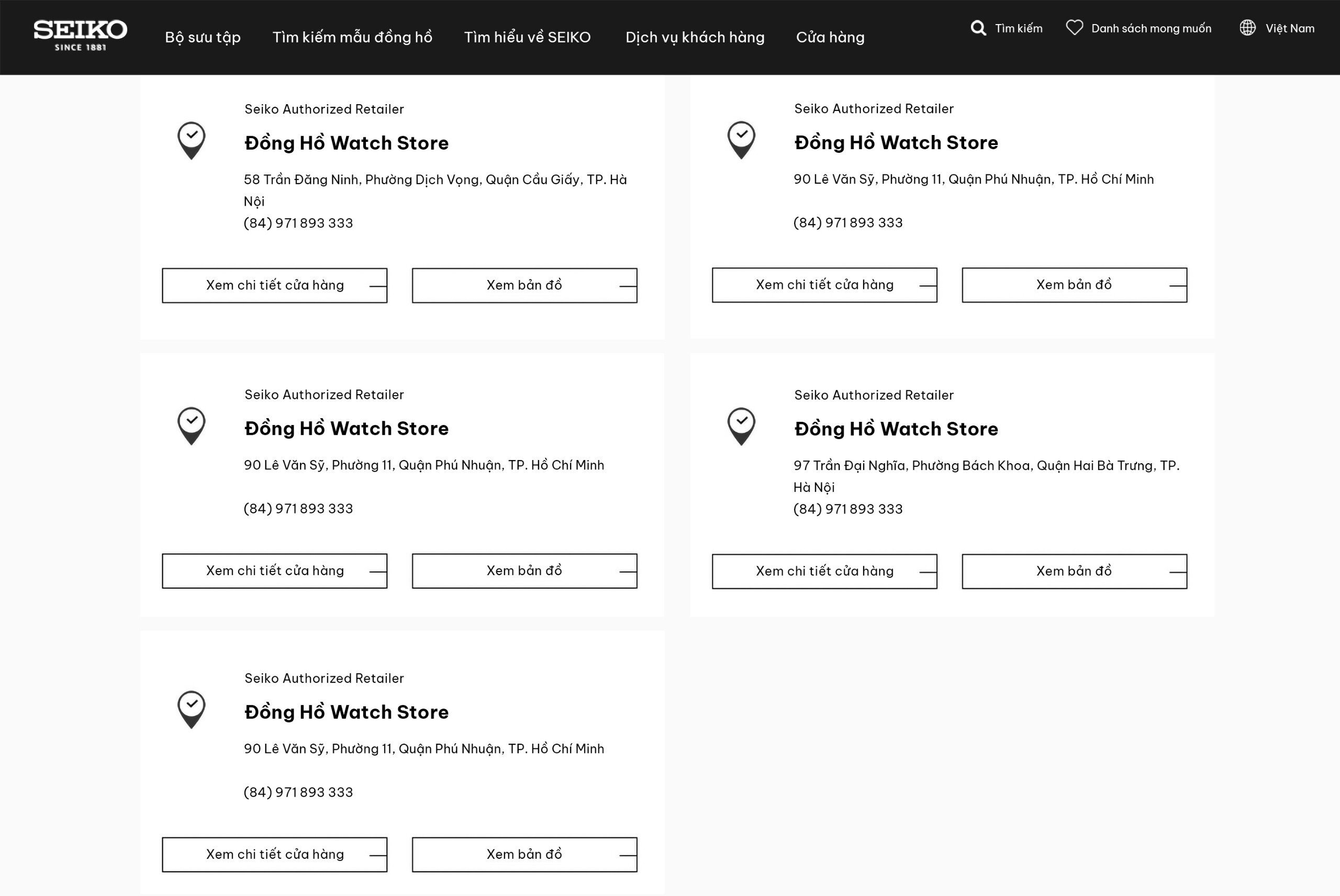1340x896 pixels.
Task: Expand Dịch vụ khách hàng menu
Action: 695,37
